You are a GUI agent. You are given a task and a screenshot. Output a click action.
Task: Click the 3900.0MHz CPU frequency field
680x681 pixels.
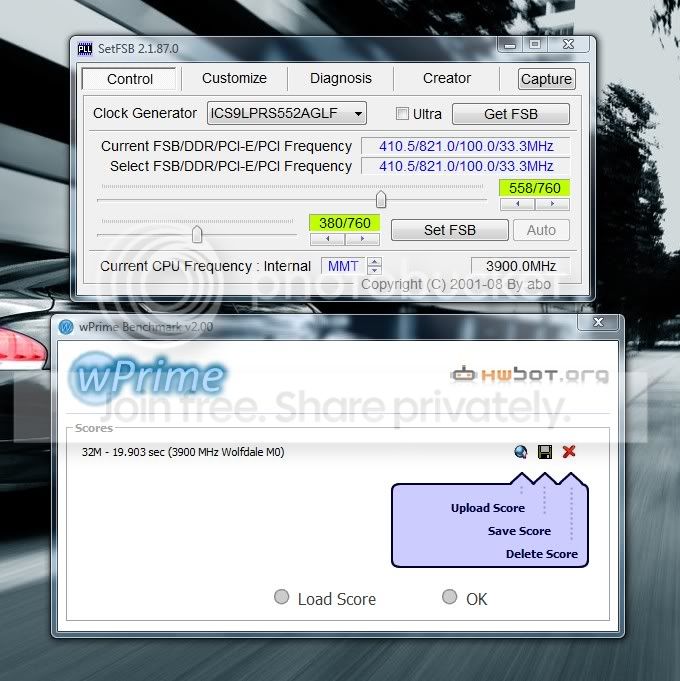[x=520, y=266]
